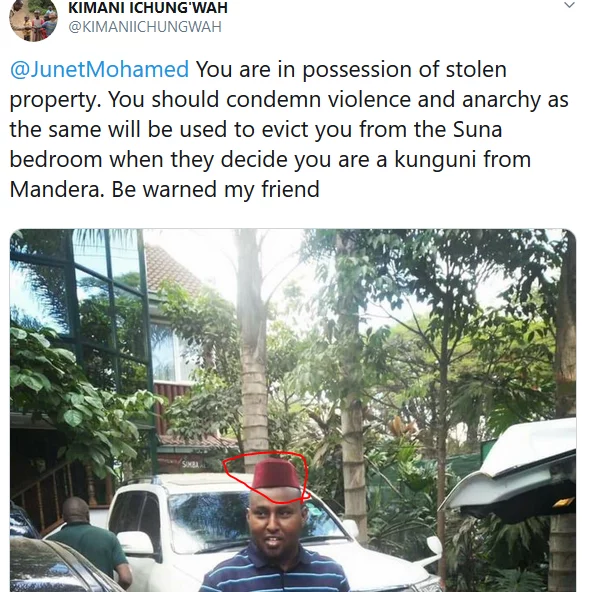Click the word "Mandera" in the tweet

pos(56,189)
